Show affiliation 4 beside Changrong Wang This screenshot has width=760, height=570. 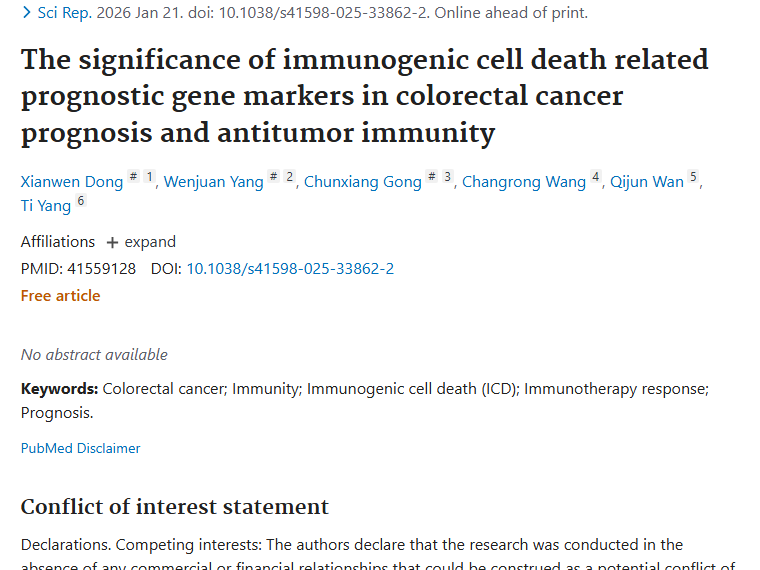[x=596, y=177]
